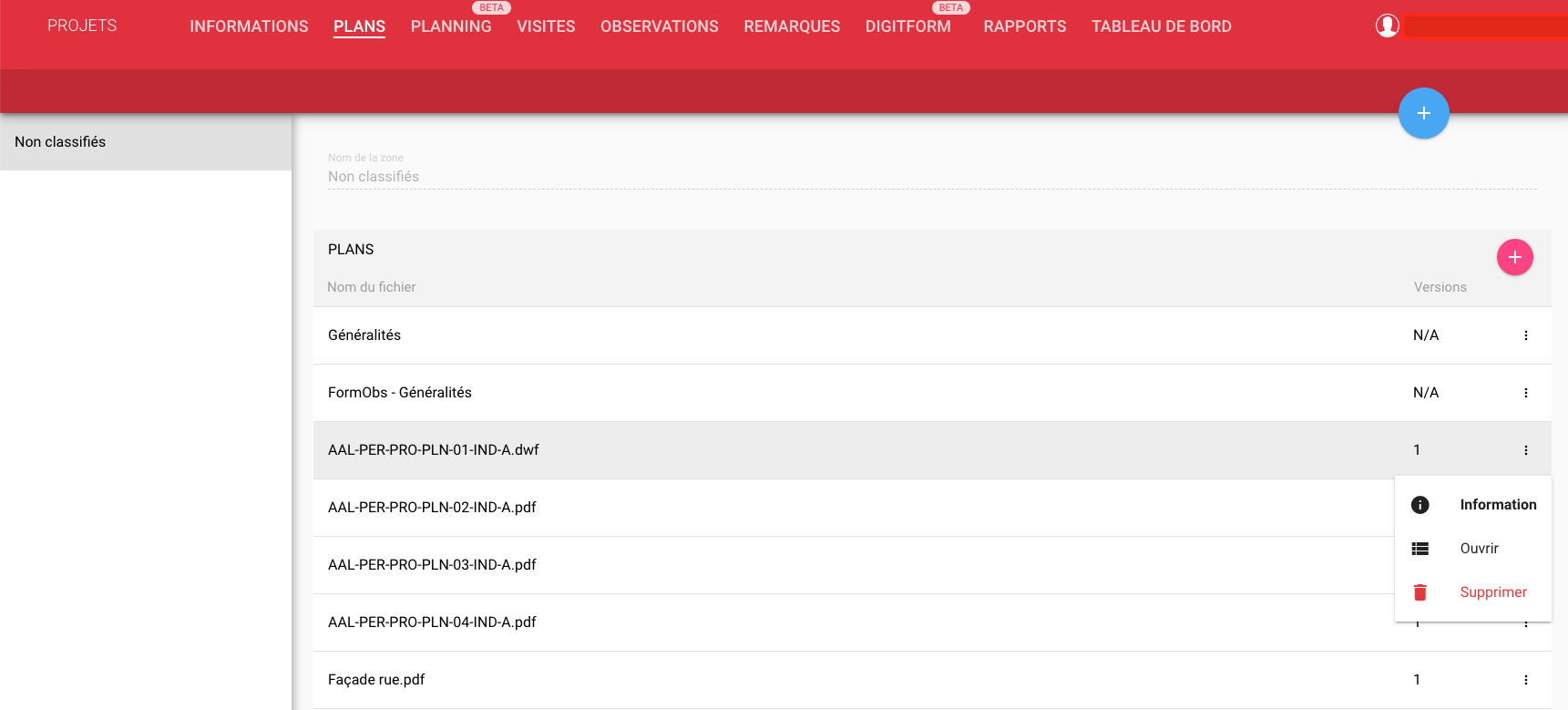Viewport: 1568px width, 710px height.
Task: Select Non classifiés zone in sidebar
Action: pos(60,142)
